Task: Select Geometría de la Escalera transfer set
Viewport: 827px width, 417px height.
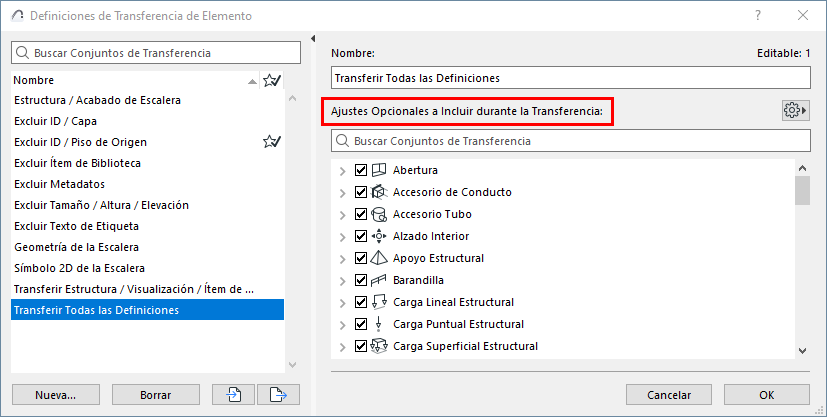Action: click(x=77, y=247)
